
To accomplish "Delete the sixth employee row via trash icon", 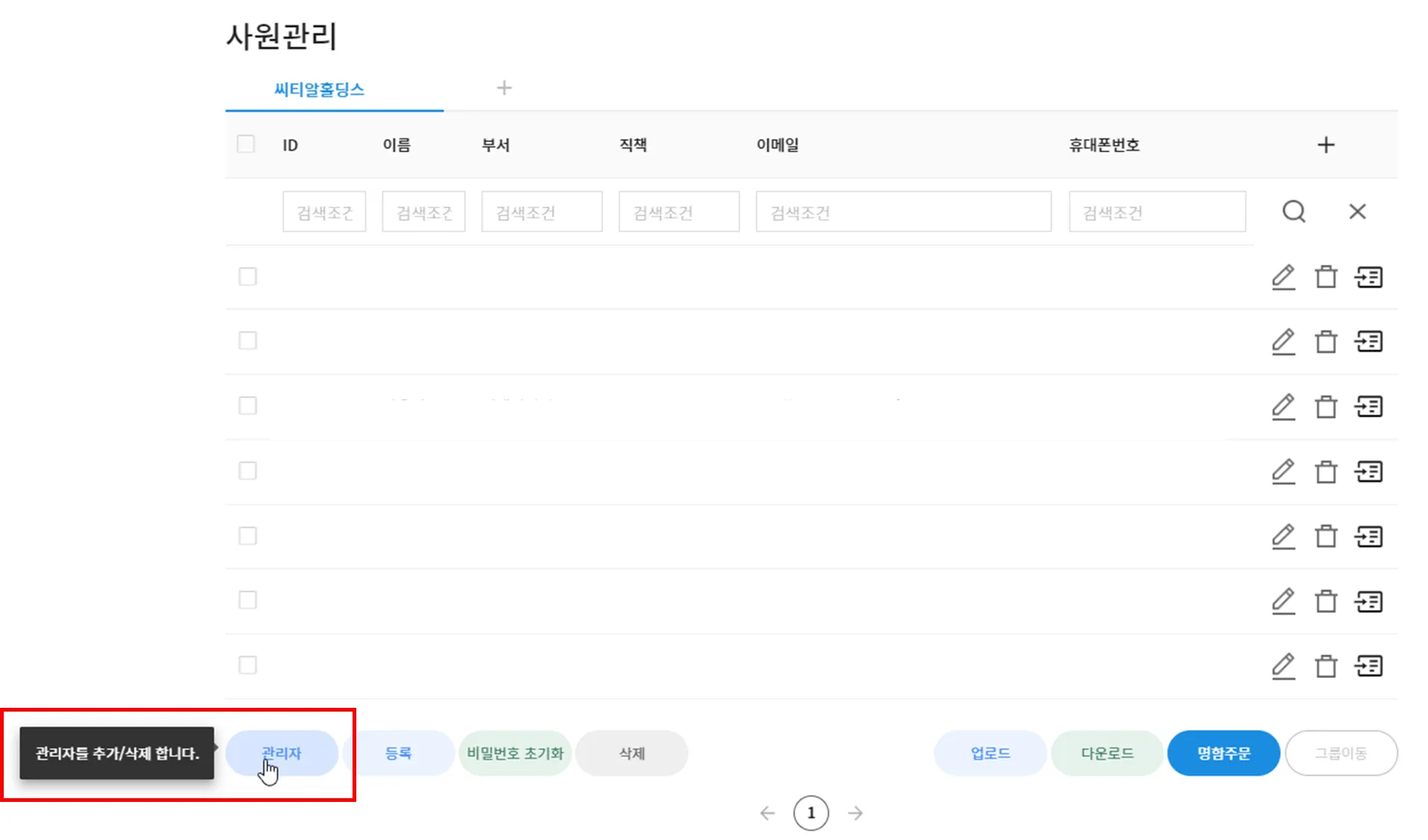I will tap(1326, 601).
